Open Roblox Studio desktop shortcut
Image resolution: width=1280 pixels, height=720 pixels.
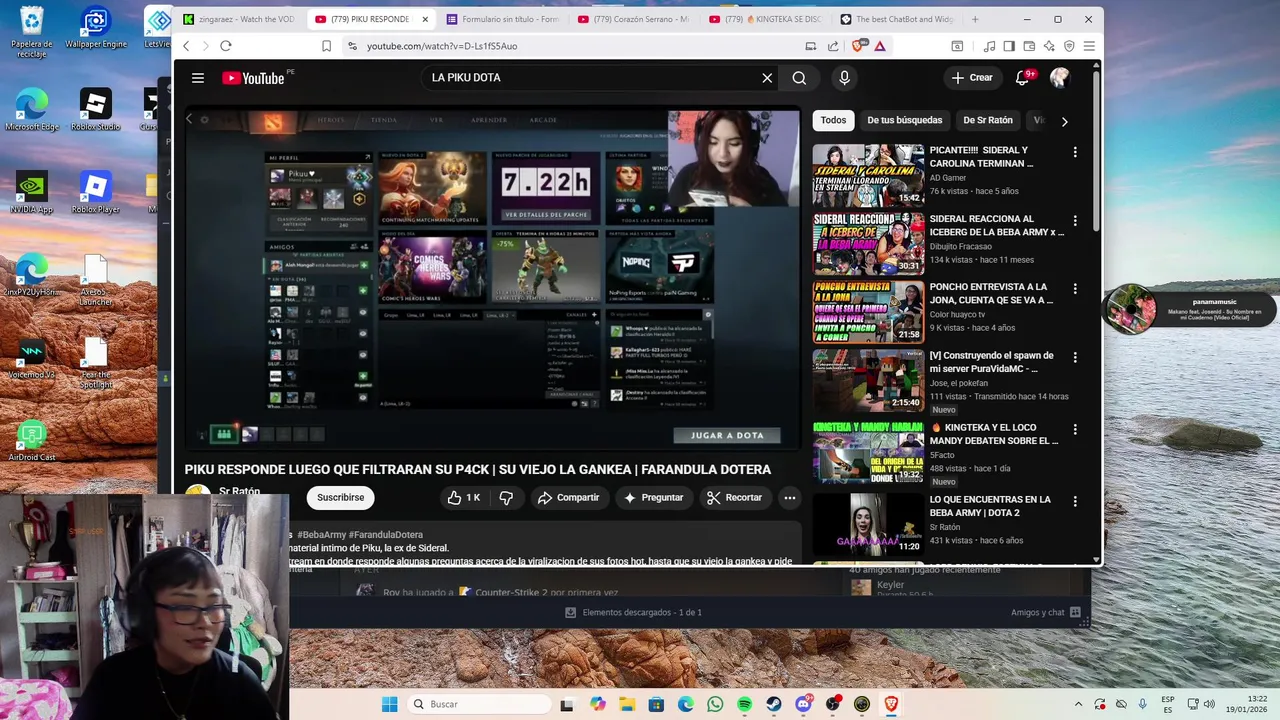pos(95,110)
